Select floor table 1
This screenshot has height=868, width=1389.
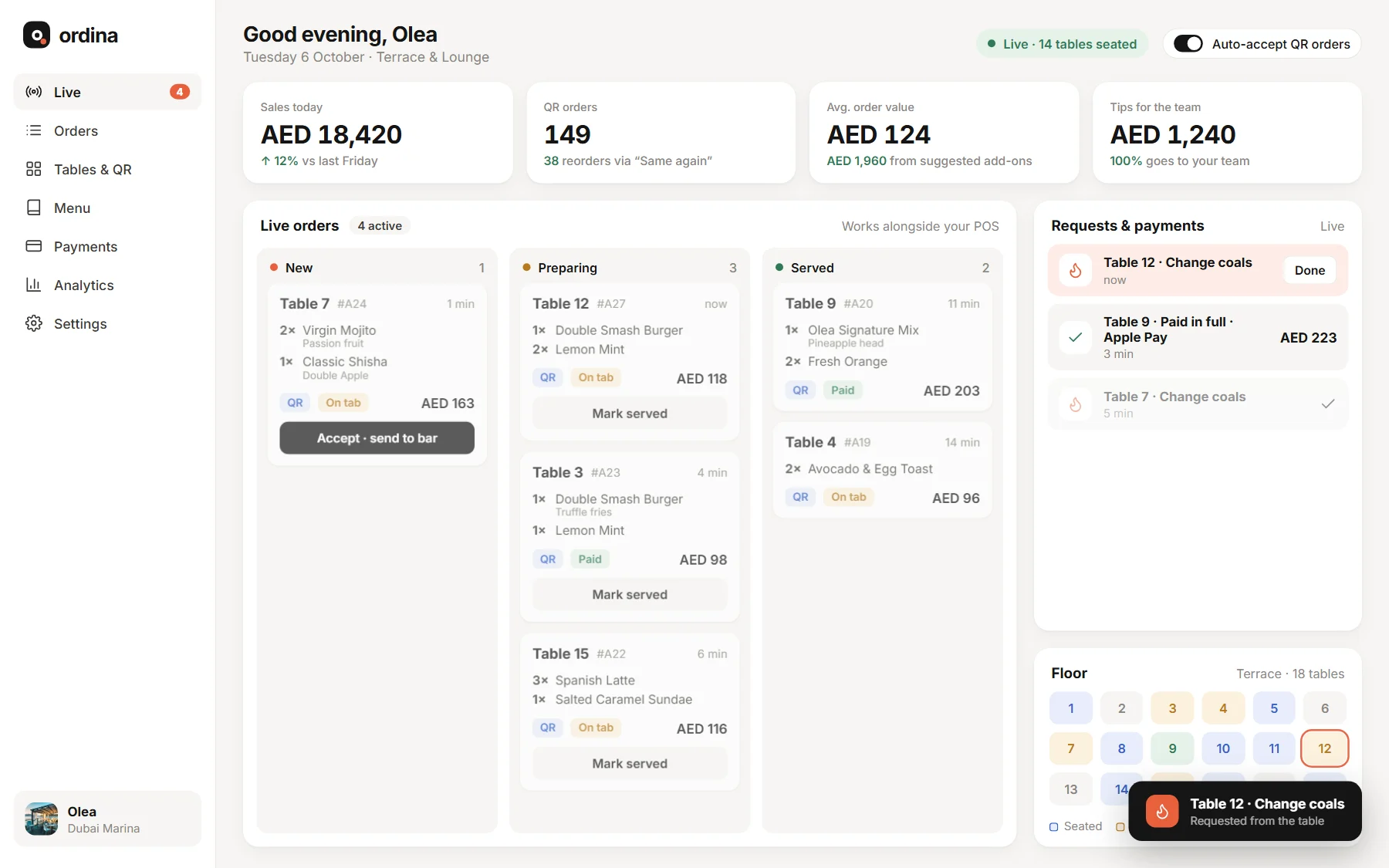click(1071, 708)
